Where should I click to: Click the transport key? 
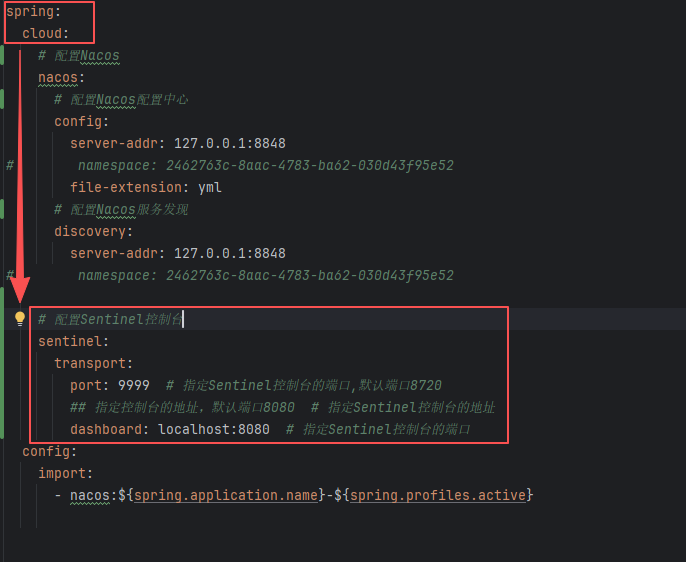tap(90, 363)
